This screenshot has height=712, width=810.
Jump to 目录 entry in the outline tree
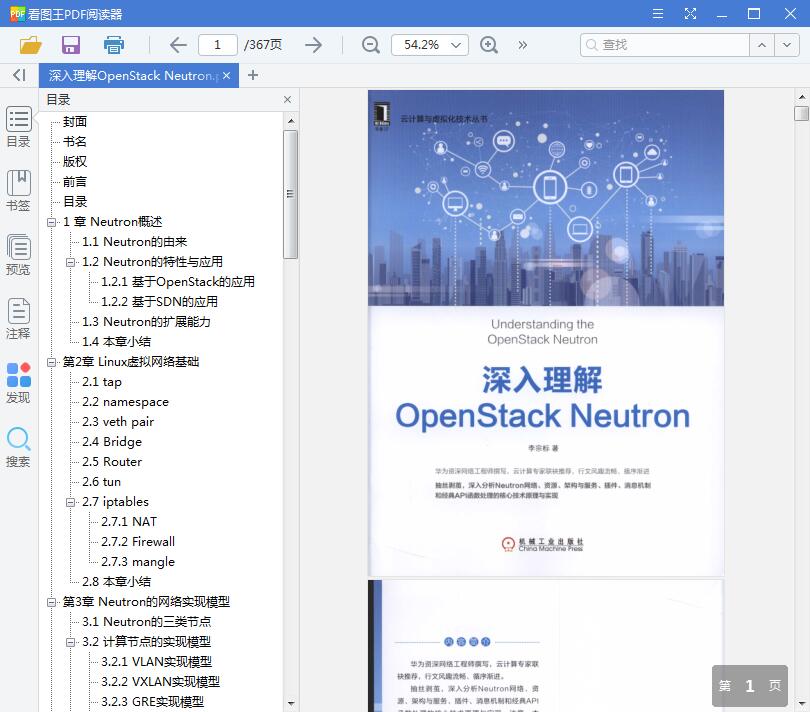[x=75, y=202]
